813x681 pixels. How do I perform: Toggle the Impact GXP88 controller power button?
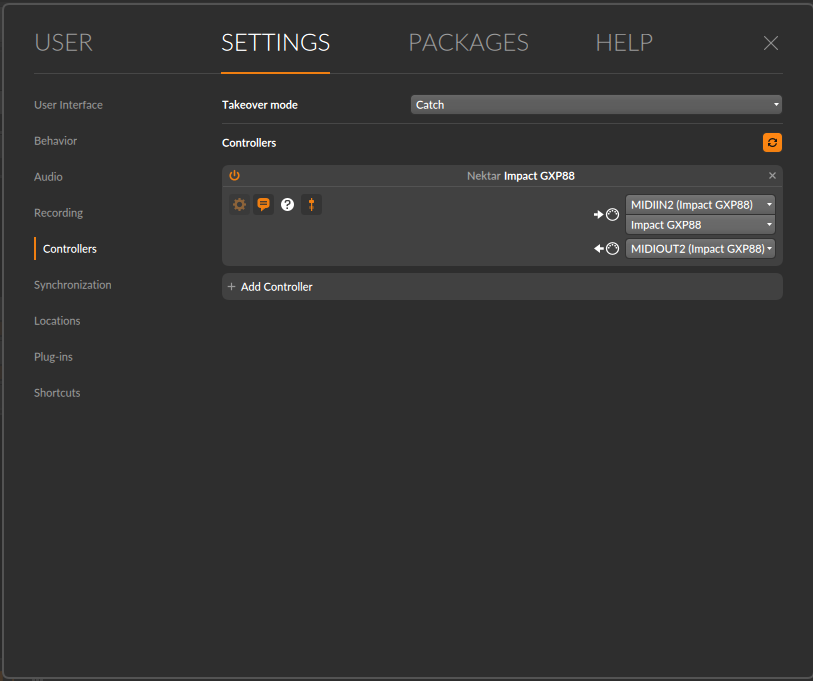(x=235, y=176)
